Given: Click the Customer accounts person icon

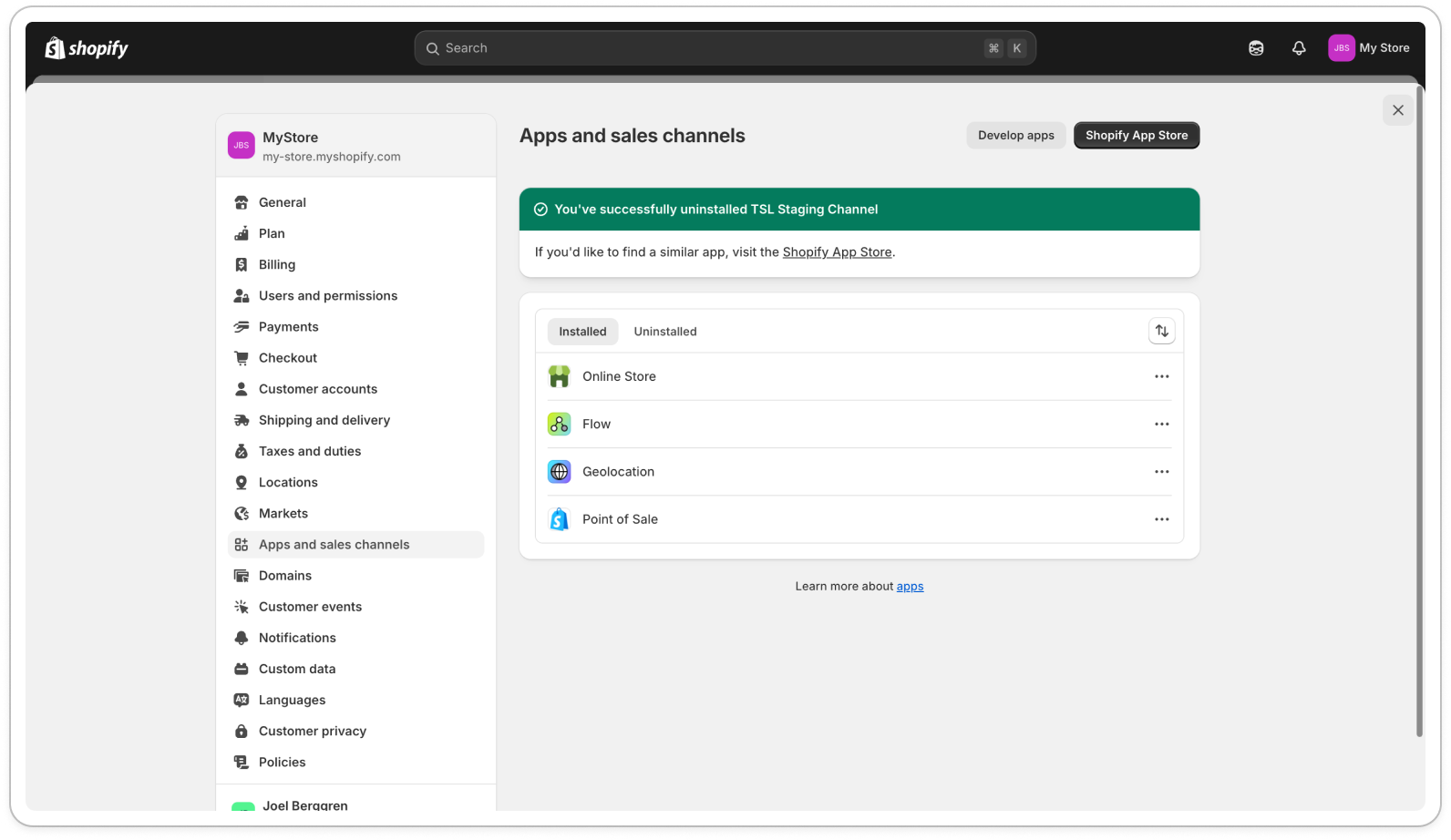Looking at the screenshot, I should [x=242, y=389].
